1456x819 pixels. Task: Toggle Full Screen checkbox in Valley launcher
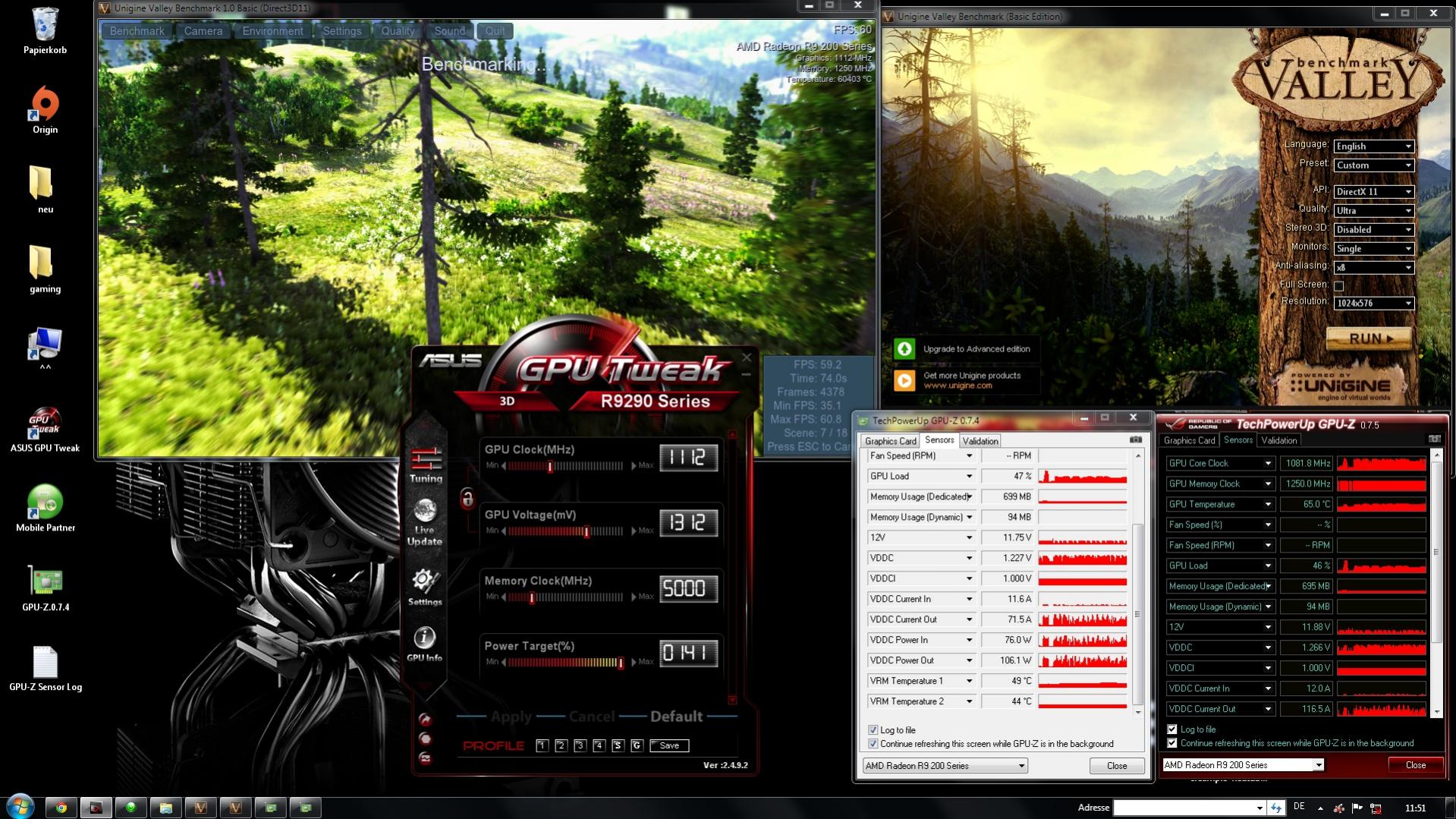pyautogui.click(x=1339, y=285)
